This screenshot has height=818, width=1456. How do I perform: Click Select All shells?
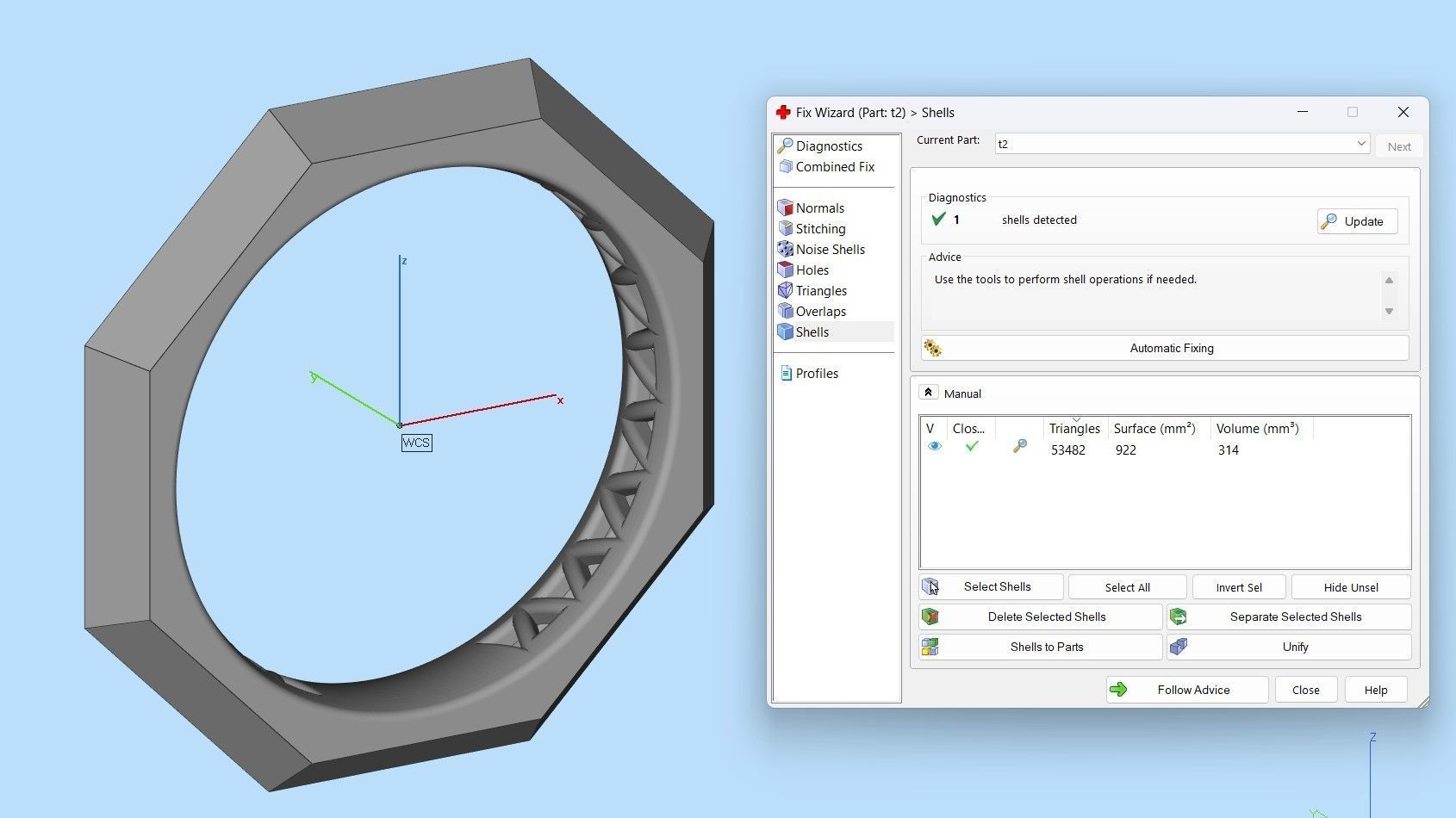click(x=1127, y=587)
